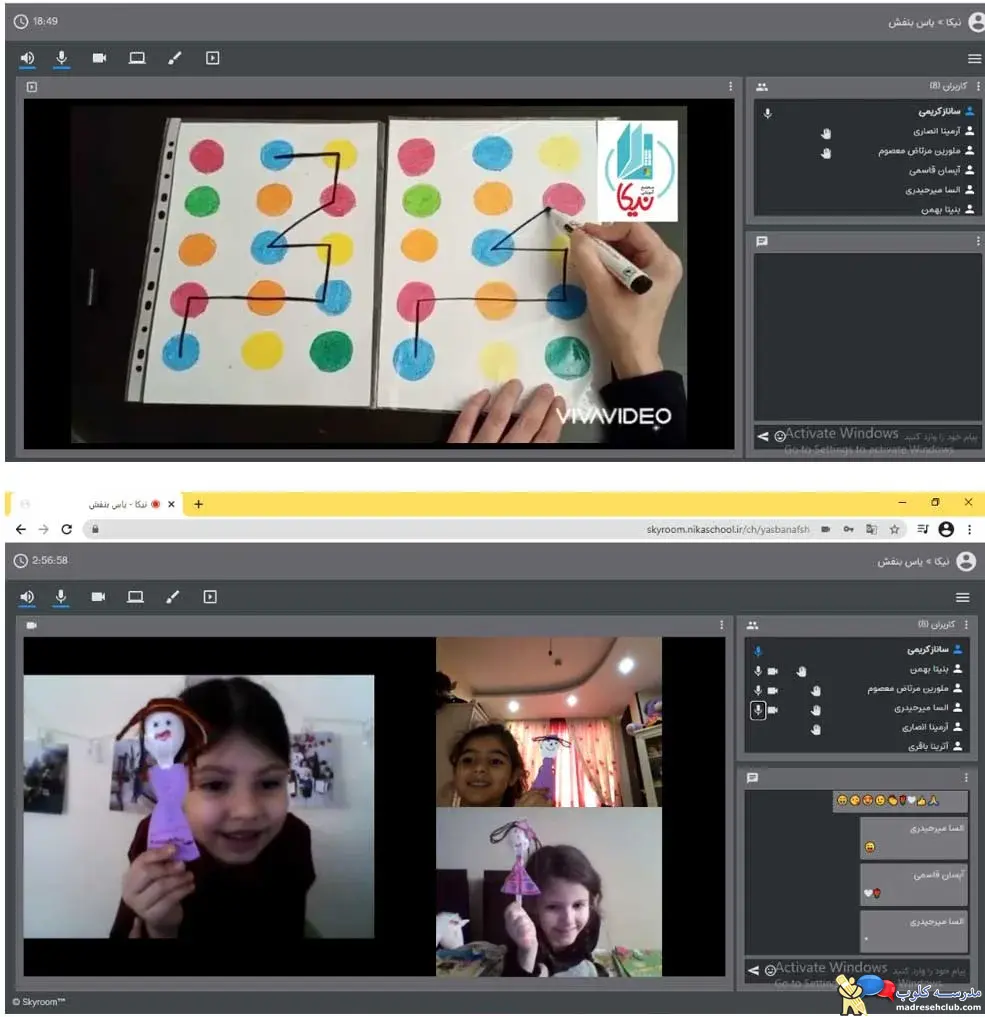The height and width of the screenshot is (1017, 985).
Task: Reload the page in Chrome
Action: coord(66,529)
